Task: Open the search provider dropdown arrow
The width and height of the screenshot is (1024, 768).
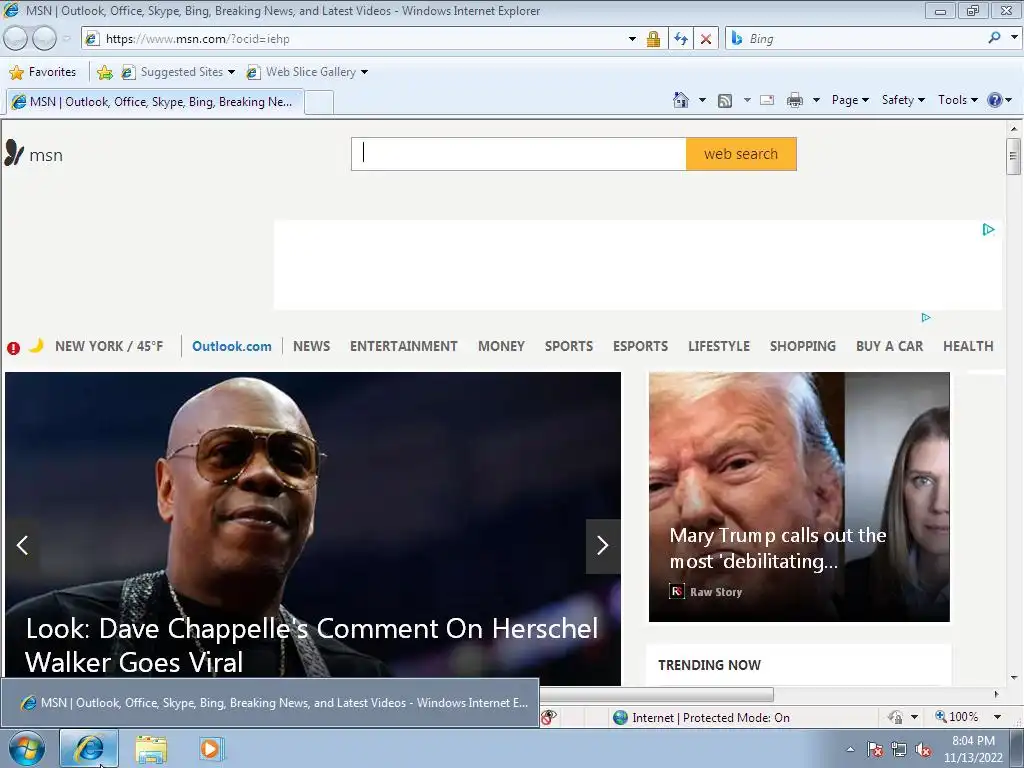Action: pos(1014,38)
